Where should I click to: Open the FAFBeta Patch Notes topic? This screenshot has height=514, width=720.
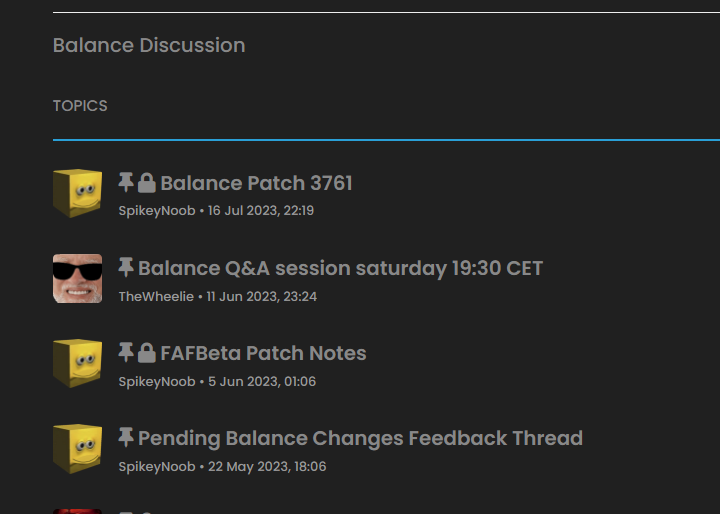point(264,353)
